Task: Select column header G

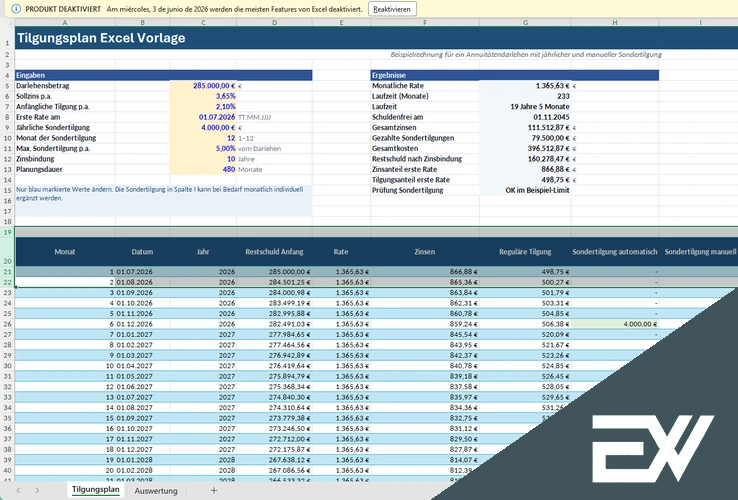Action: (x=525, y=22)
